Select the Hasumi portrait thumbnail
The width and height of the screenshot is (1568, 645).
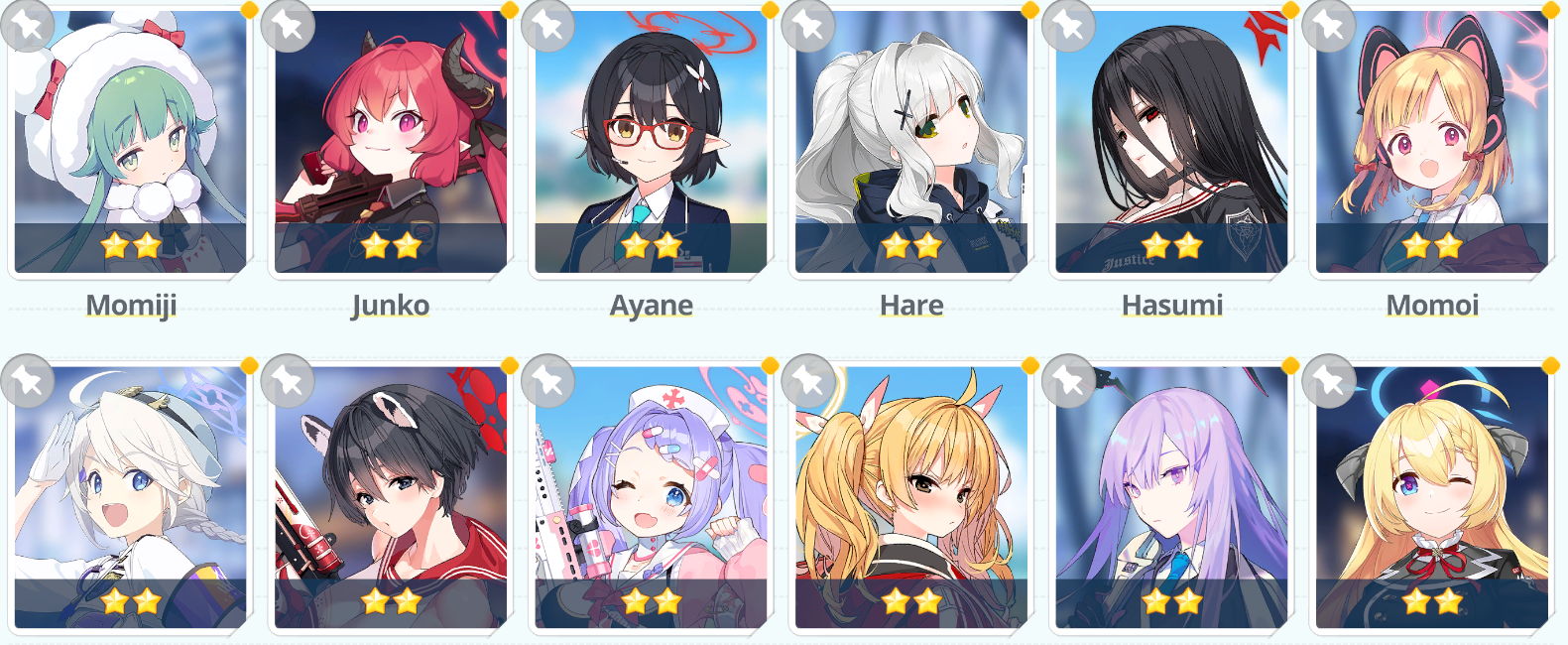[x=1171, y=142]
